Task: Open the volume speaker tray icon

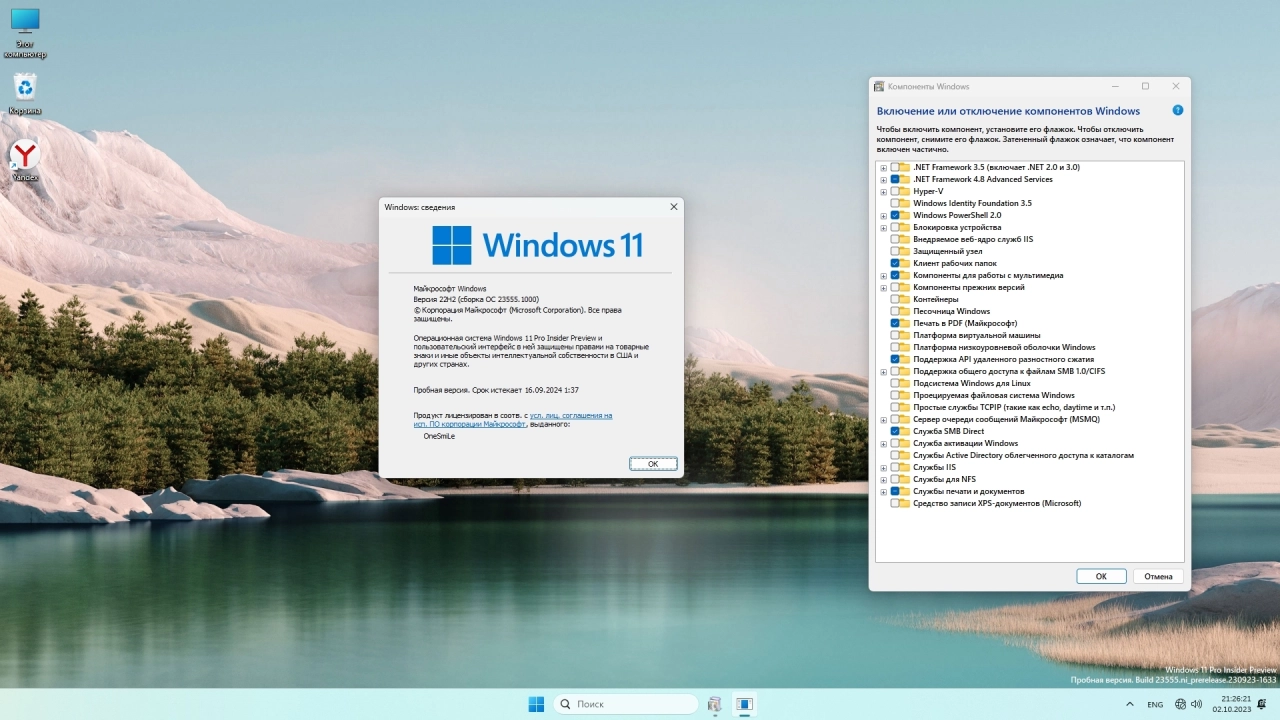Action: [x=1197, y=704]
